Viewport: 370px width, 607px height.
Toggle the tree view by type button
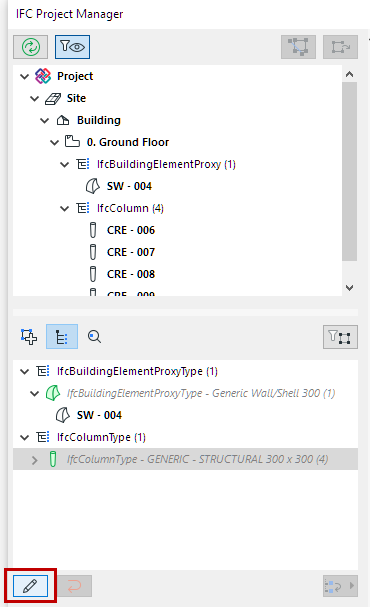point(62,337)
